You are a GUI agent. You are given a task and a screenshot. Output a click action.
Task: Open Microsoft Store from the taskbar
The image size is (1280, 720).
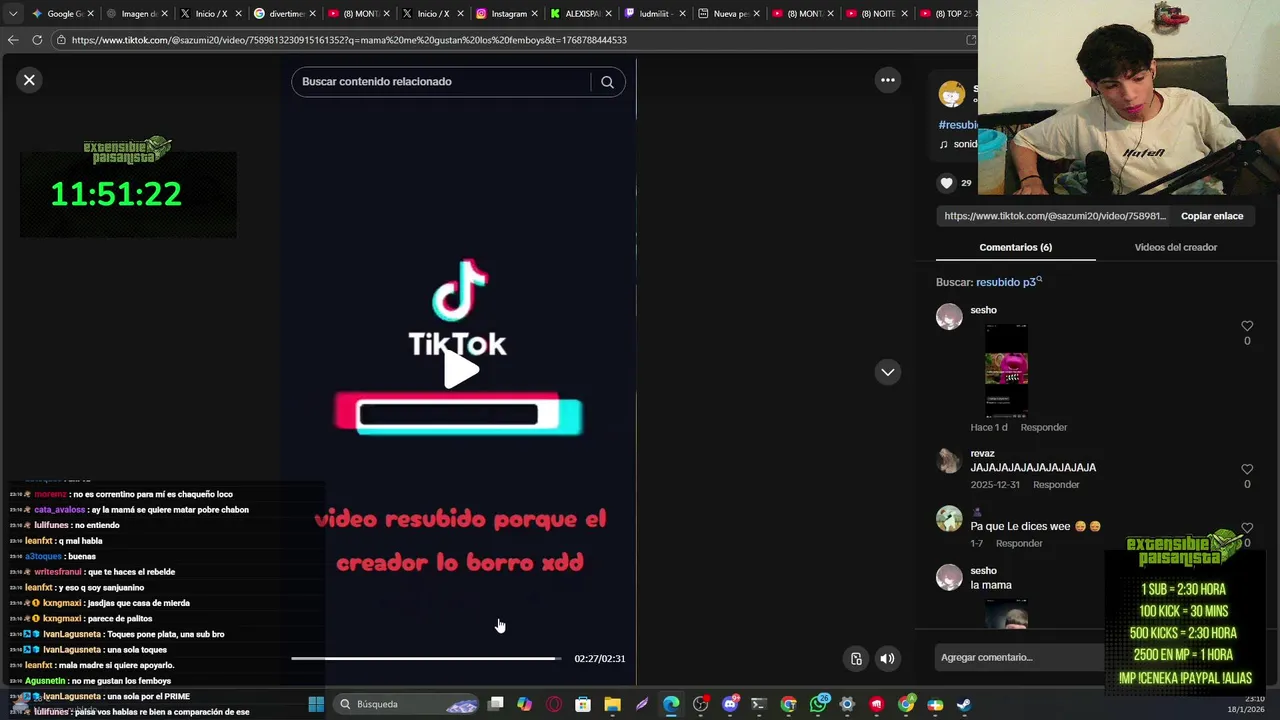pyautogui.click(x=583, y=704)
